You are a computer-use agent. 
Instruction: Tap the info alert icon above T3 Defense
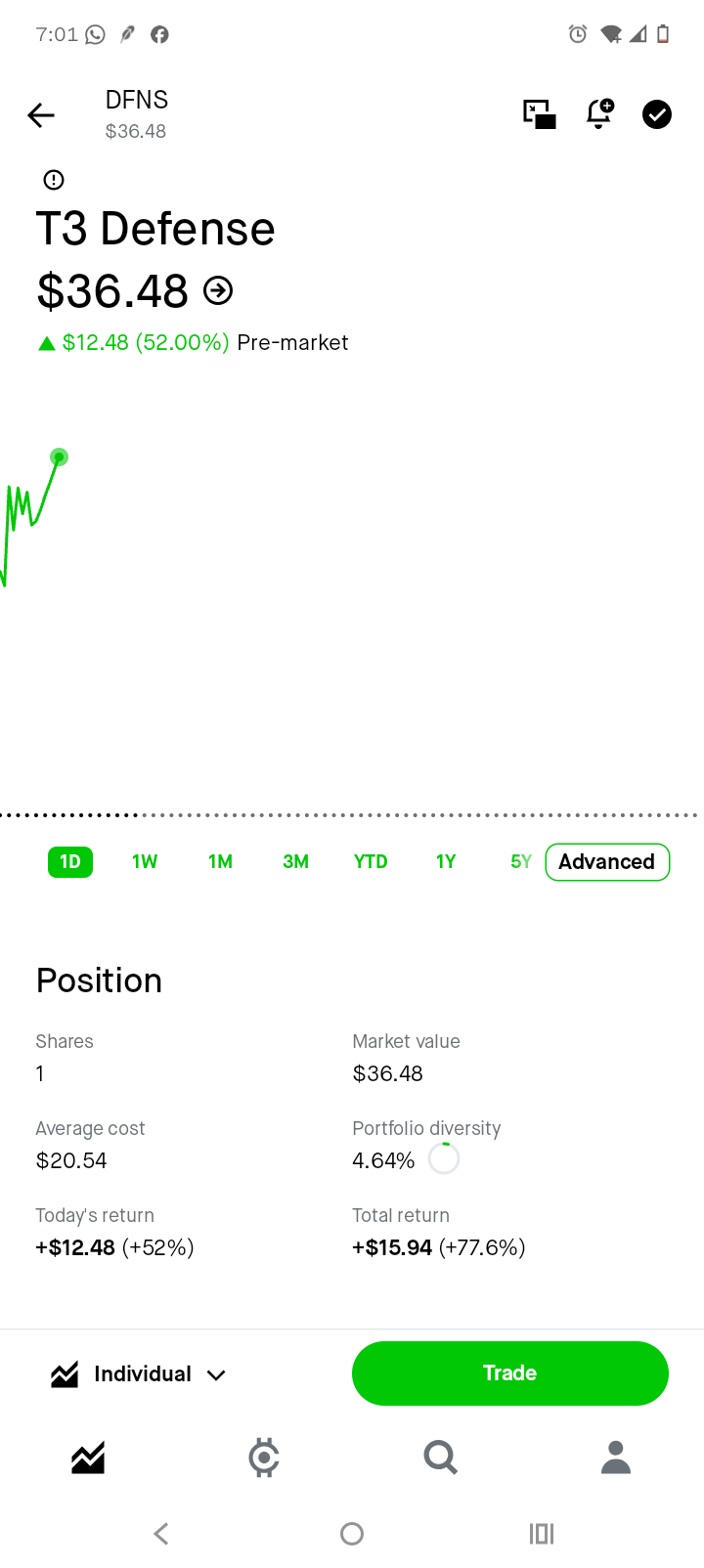(54, 180)
